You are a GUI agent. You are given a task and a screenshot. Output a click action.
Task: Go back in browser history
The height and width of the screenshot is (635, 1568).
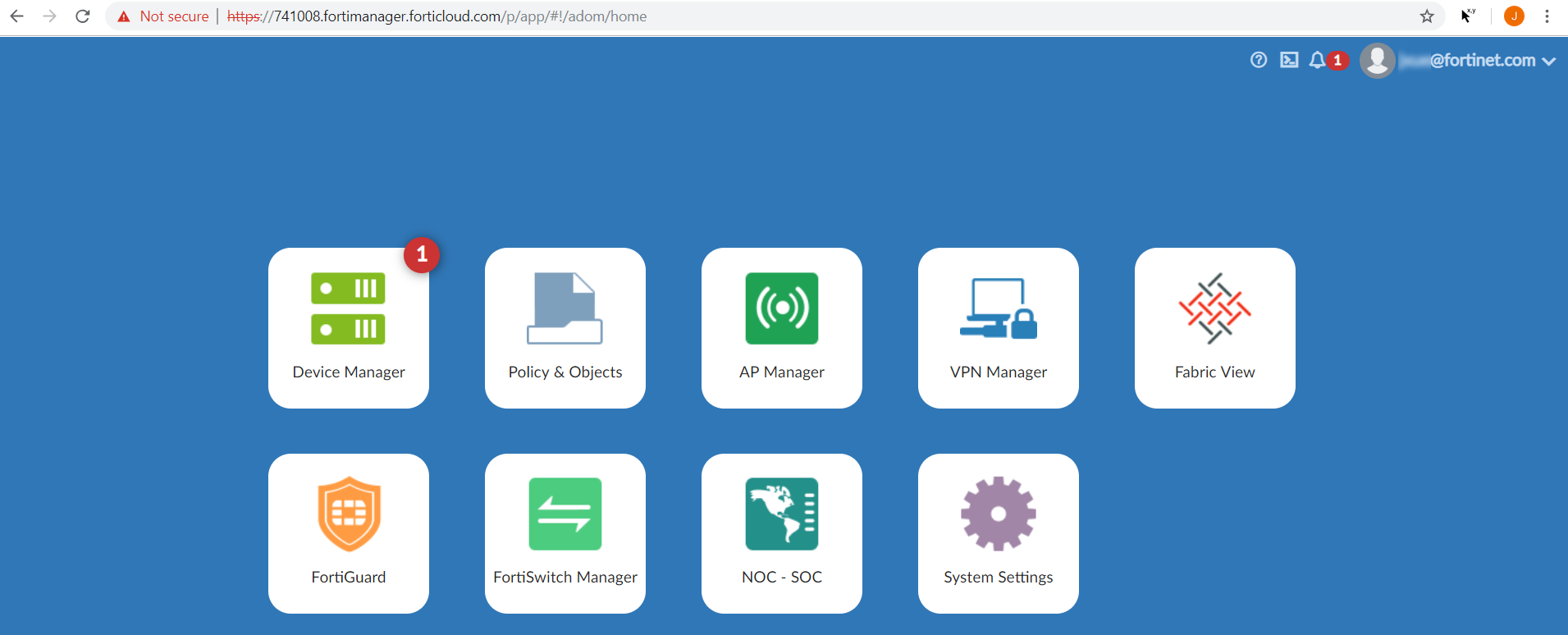[x=16, y=16]
